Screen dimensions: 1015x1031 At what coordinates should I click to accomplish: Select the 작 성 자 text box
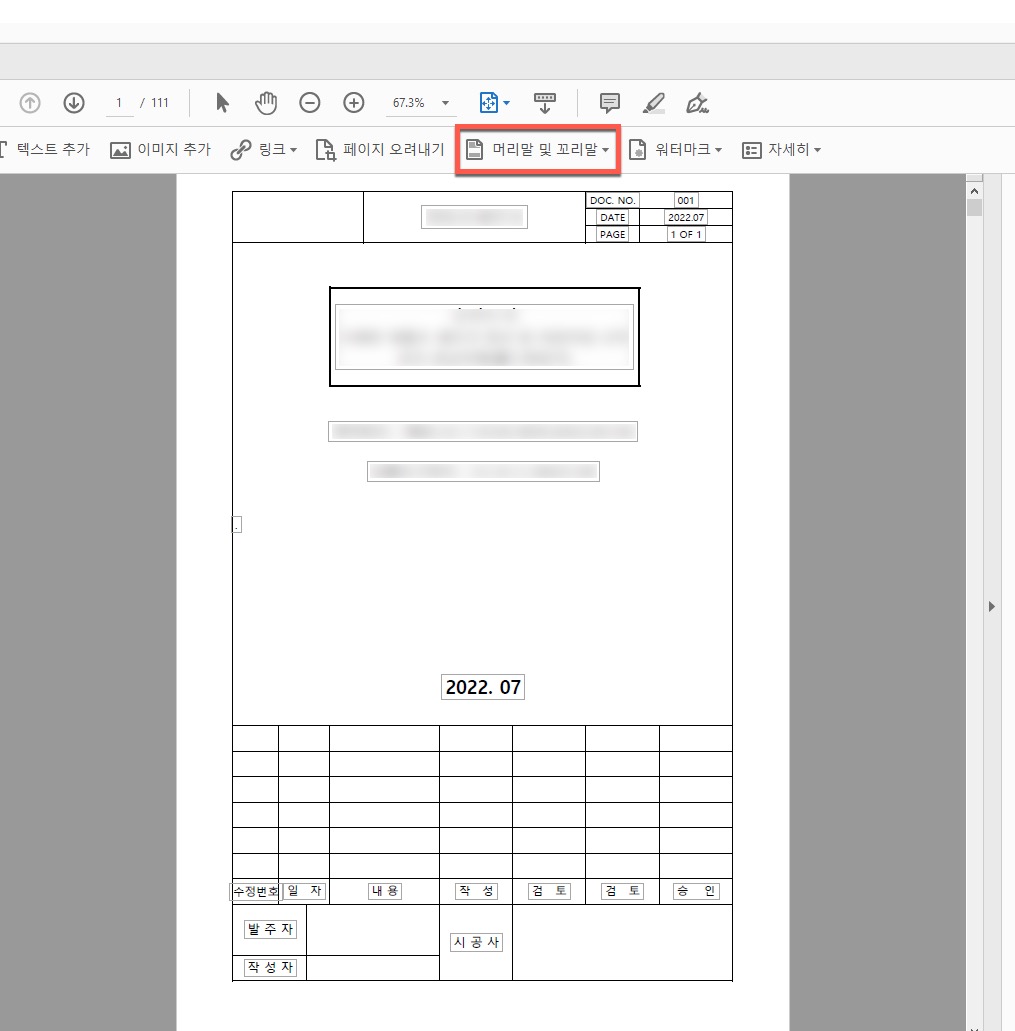pyautogui.click(x=270, y=967)
